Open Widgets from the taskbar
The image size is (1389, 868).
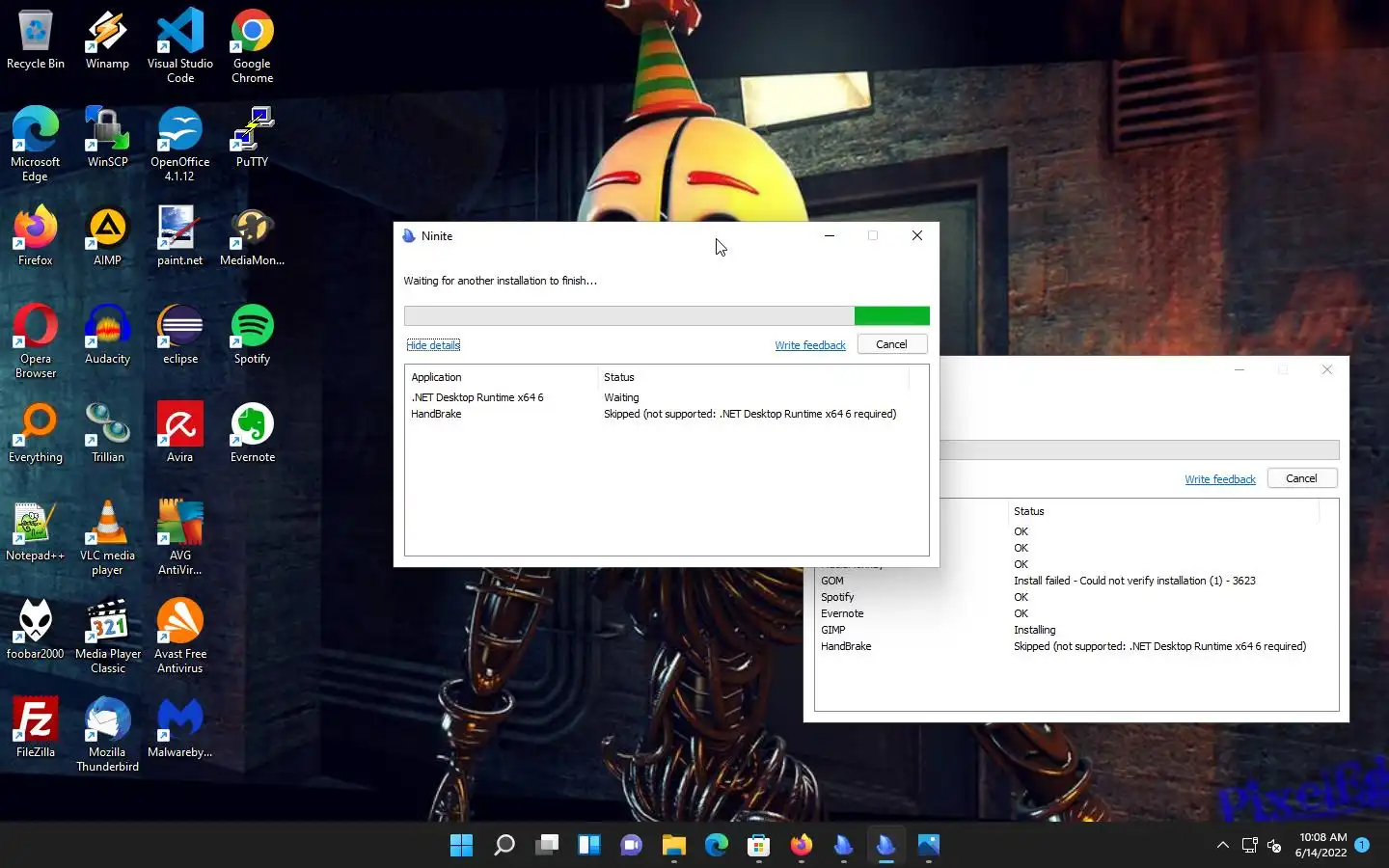(589, 846)
